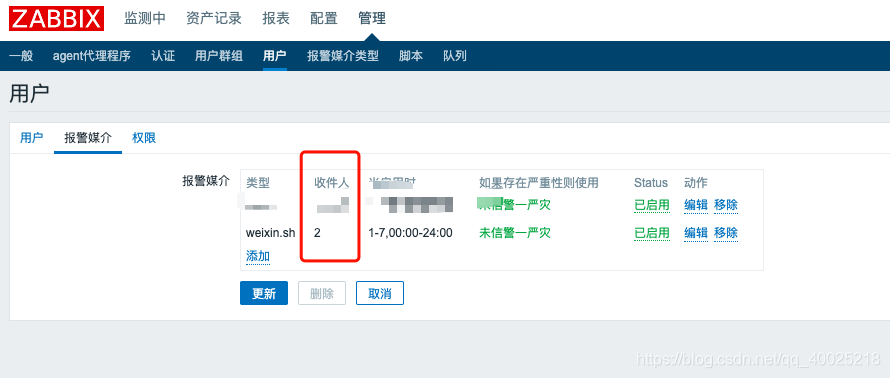Click the 收件人 column header
Image resolution: width=890 pixels, height=378 pixels.
(x=332, y=183)
